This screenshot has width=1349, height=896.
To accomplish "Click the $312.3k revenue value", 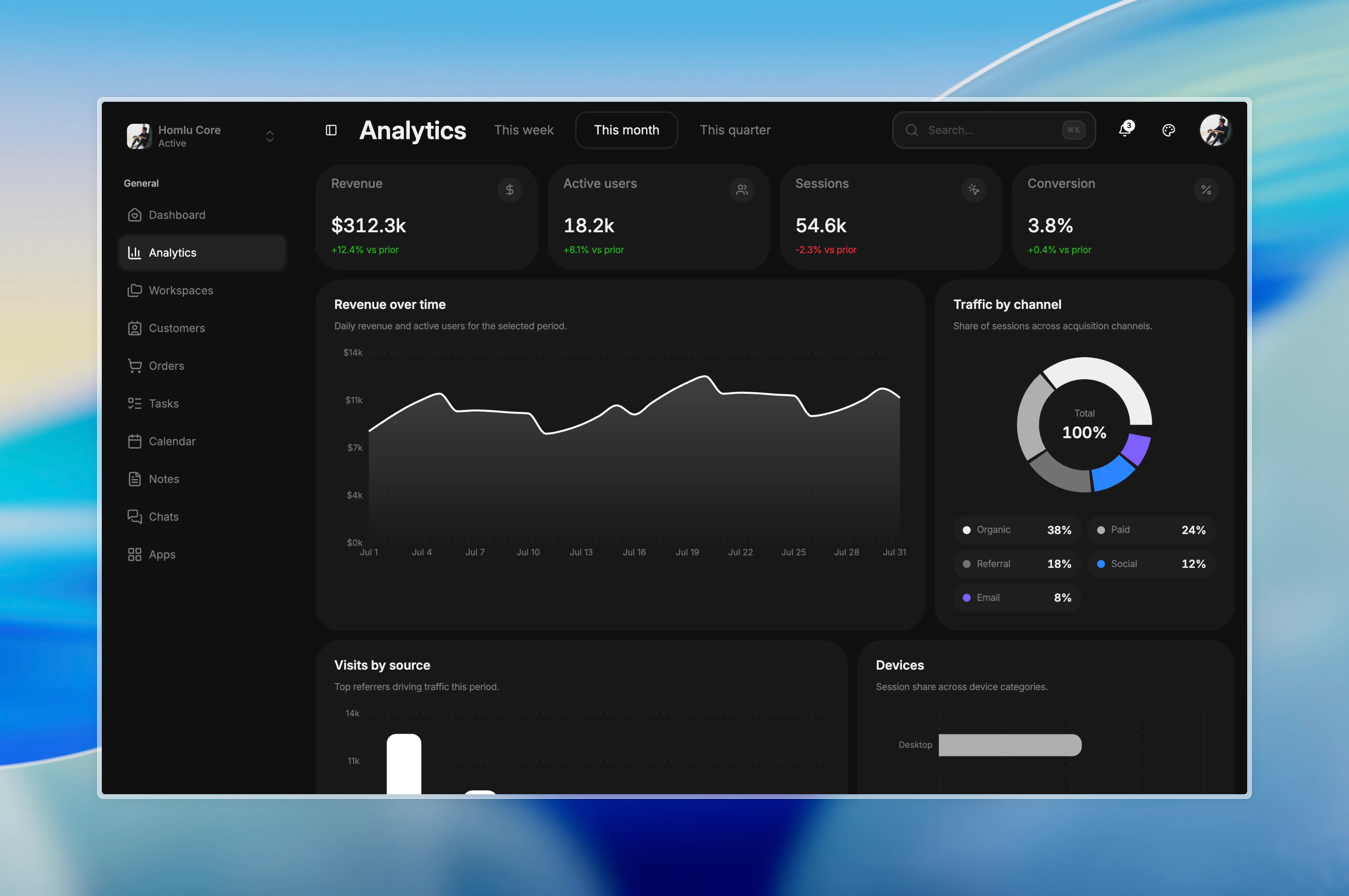I will 369,226.
